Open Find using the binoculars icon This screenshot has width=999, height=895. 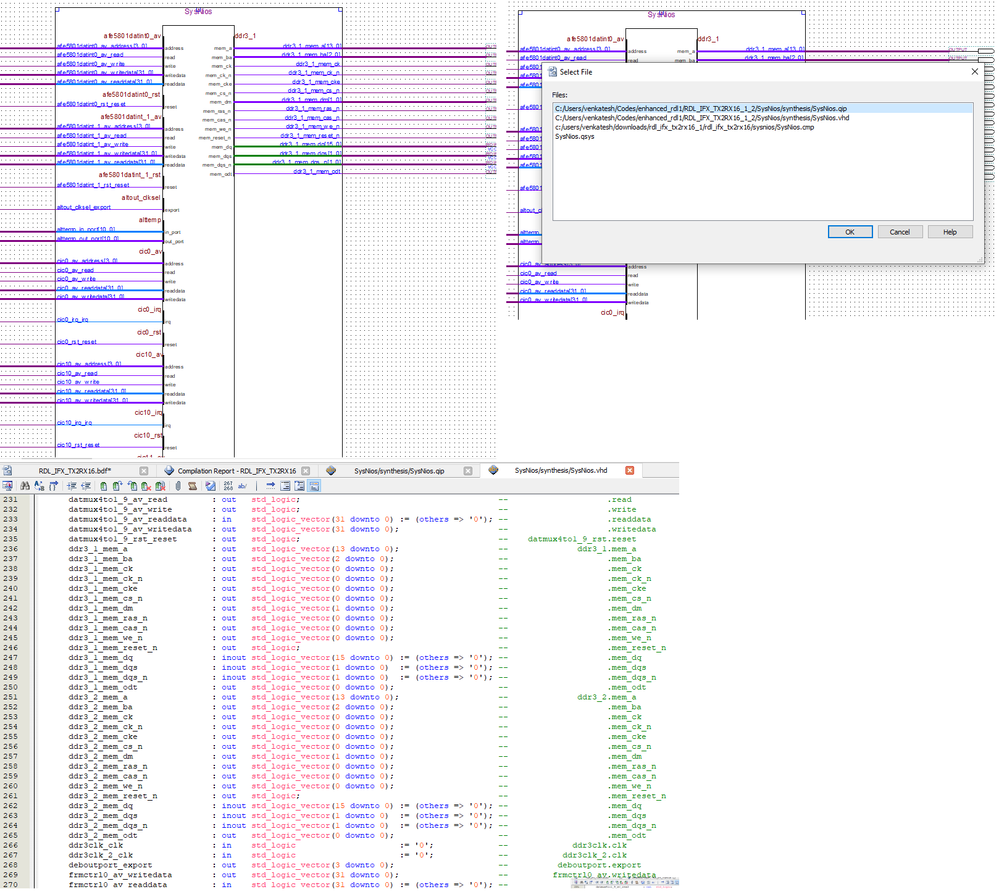pyautogui.click(x=25, y=486)
